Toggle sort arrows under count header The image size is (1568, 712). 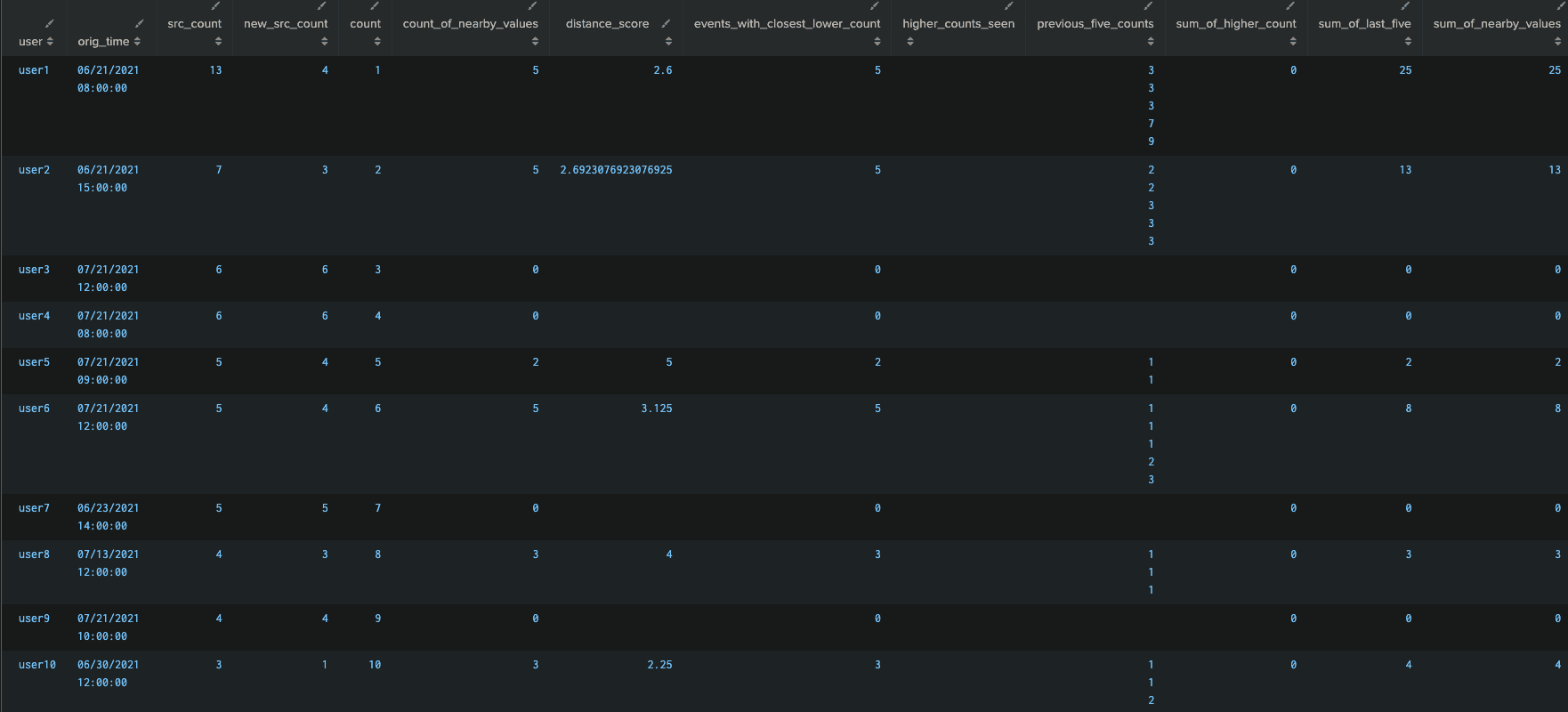(x=377, y=42)
